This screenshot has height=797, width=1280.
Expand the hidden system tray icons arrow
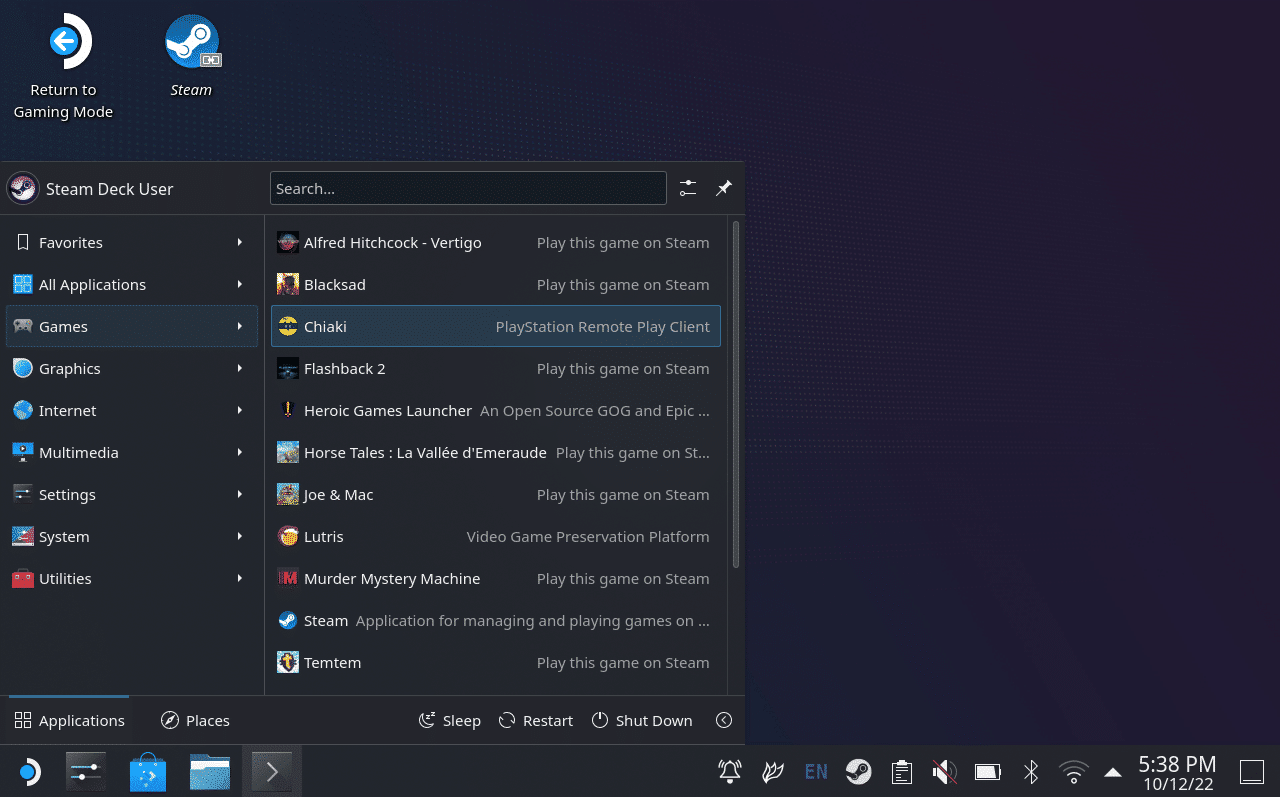pyautogui.click(x=1112, y=772)
